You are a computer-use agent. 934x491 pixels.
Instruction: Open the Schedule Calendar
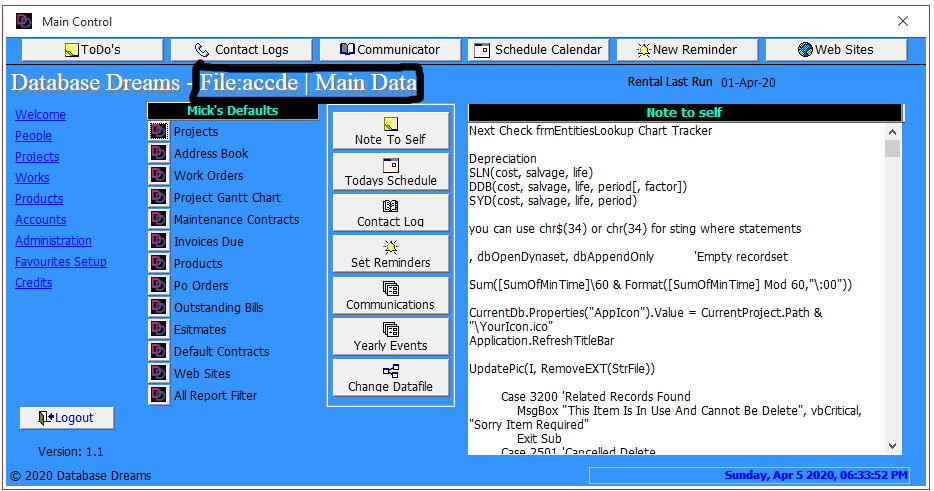[538, 50]
